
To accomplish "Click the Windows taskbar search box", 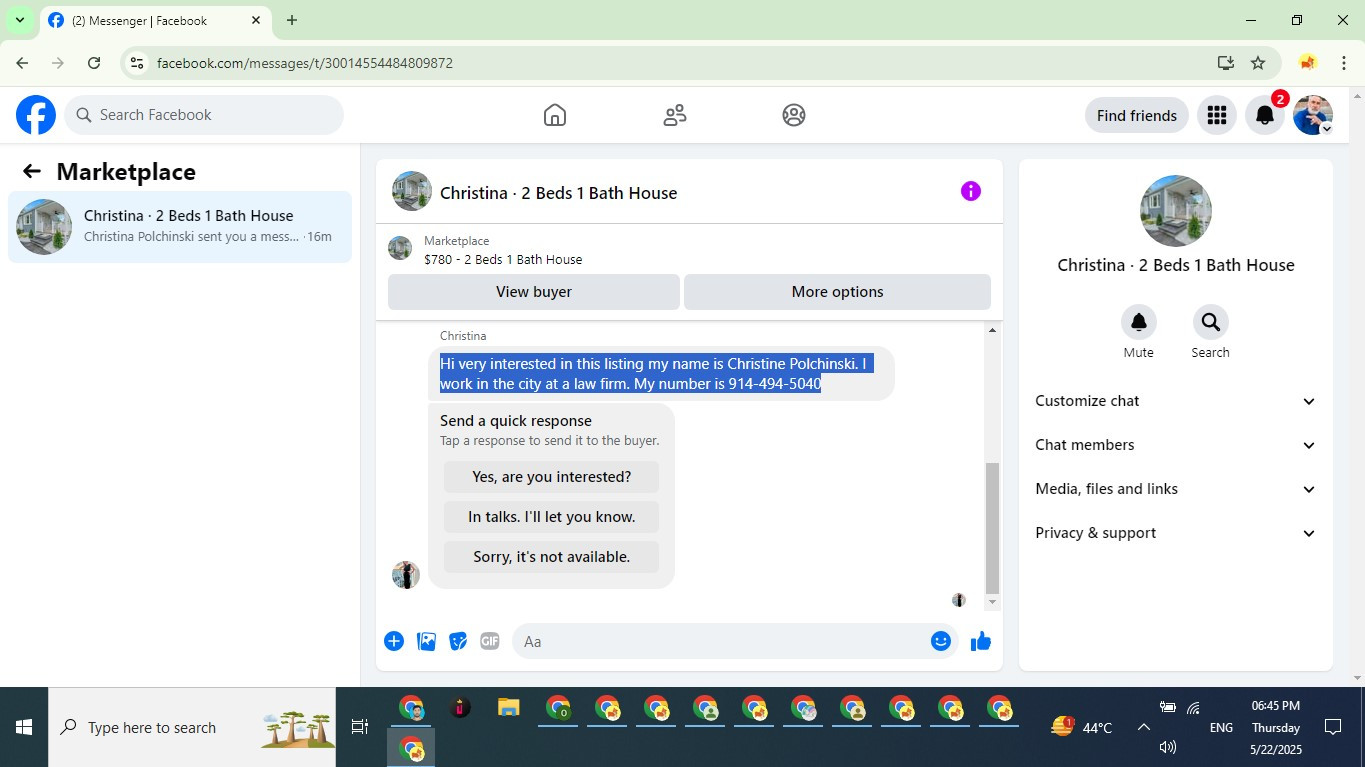I will 192,727.
